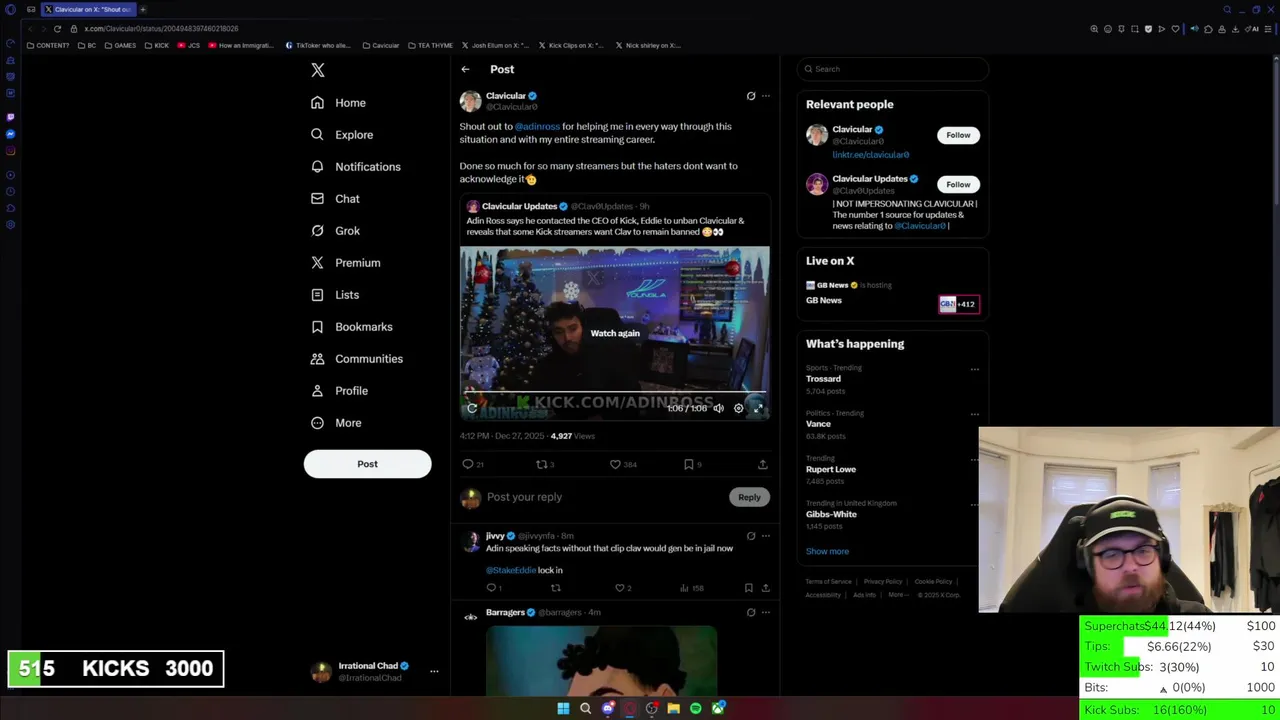Screen dimensions: 1280x720
Task: Click the X logo above Home
Action: [x=318, y=70]
